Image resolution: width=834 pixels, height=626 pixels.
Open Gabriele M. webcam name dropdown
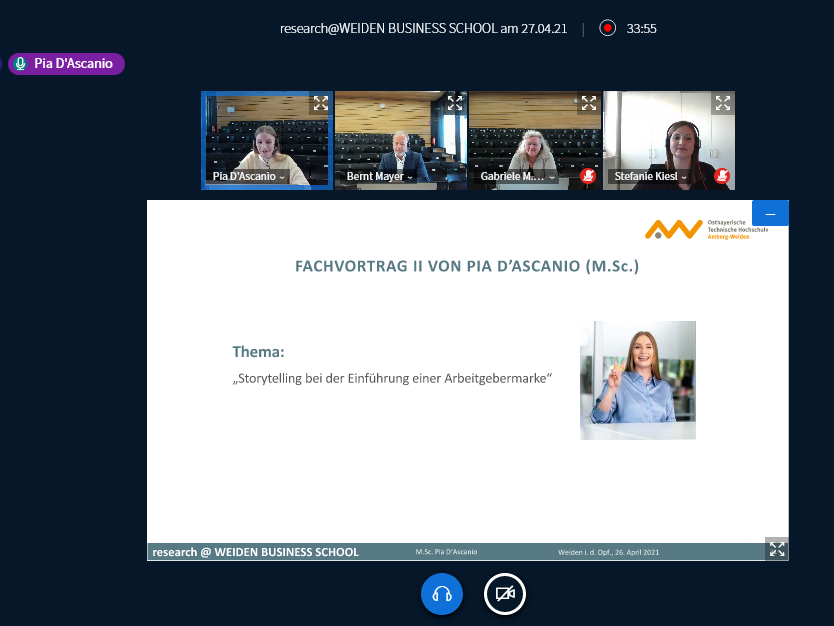[x=518, y=176]
